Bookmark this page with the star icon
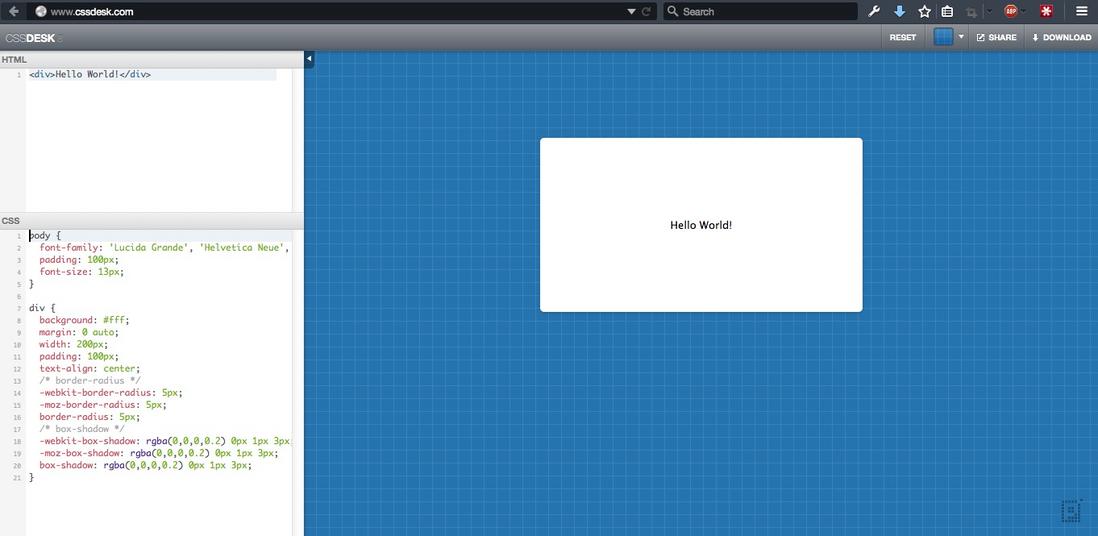The image size is (1098, 536). click(924, 11)
